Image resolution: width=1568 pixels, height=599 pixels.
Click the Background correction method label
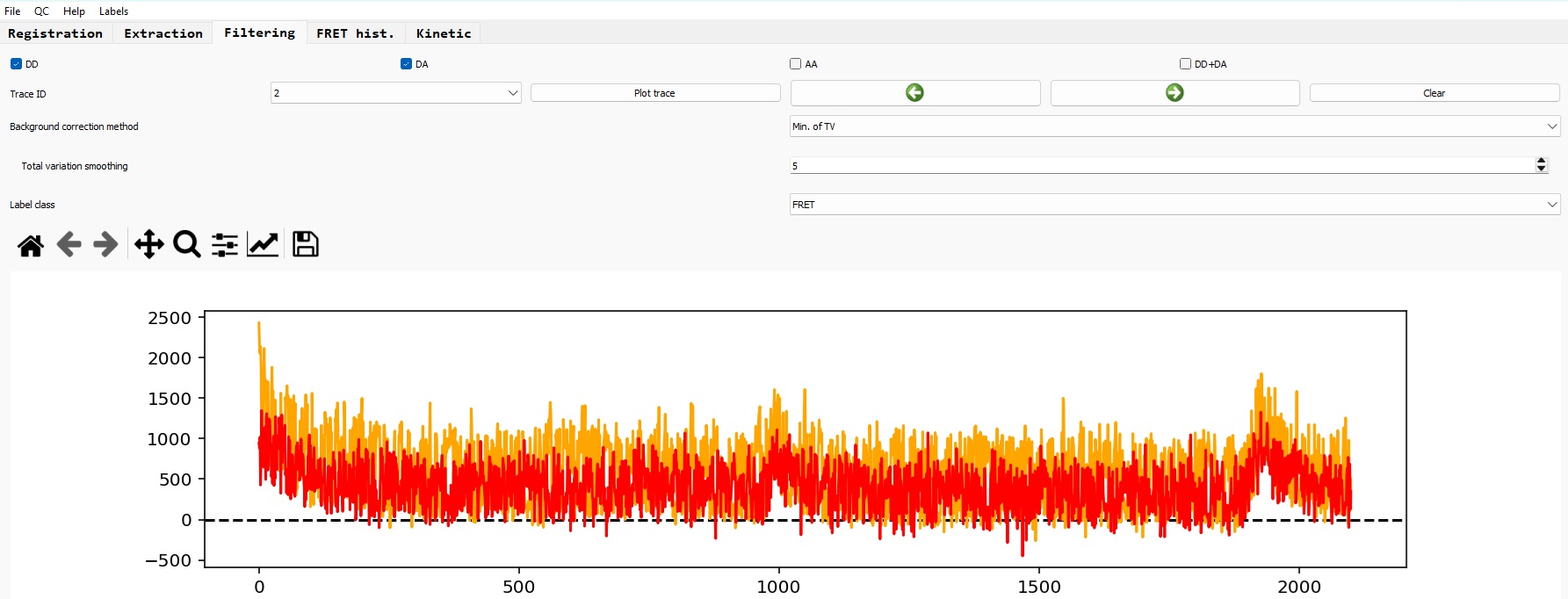pos(74,126)
